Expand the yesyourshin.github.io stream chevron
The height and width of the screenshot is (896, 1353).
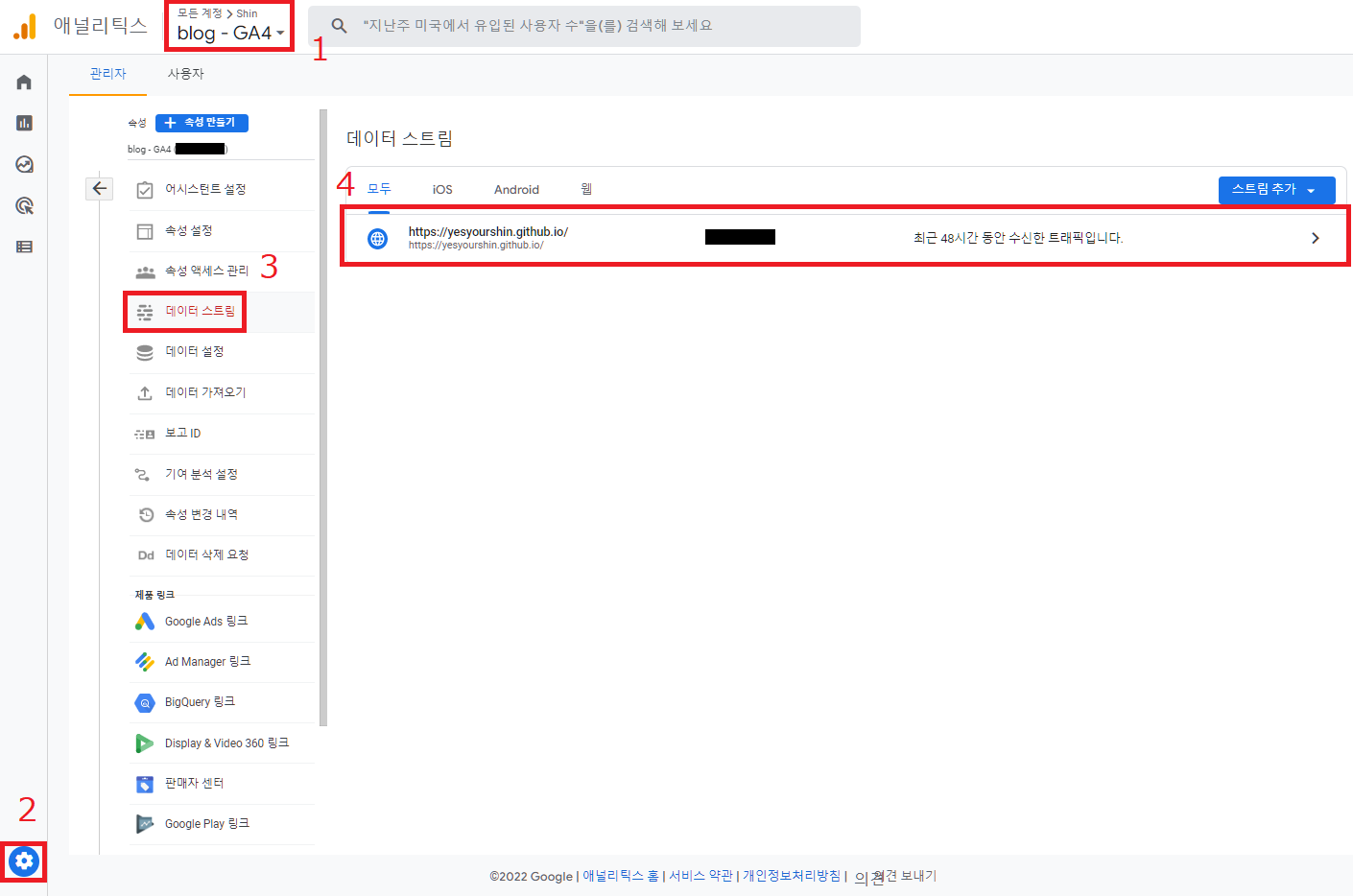tap(1316, 238)
